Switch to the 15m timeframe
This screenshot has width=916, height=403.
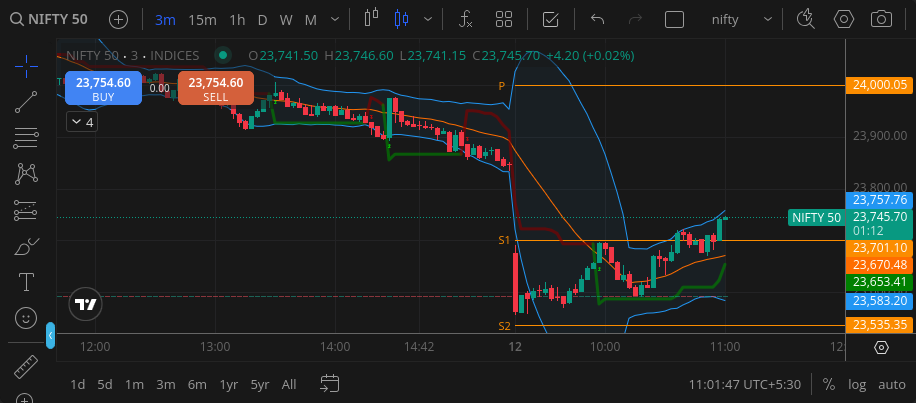pyautogui.click(x=202, y=19)
